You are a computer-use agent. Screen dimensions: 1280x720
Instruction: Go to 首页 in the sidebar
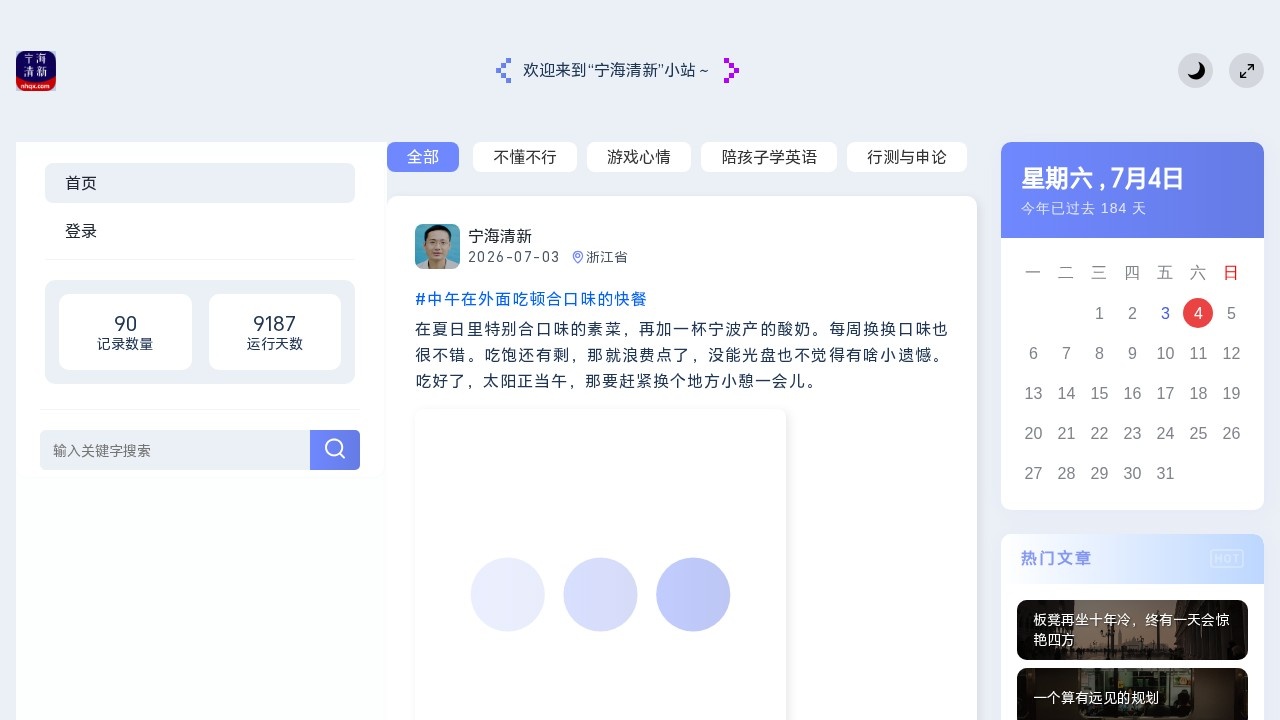(x=200, y=183)
